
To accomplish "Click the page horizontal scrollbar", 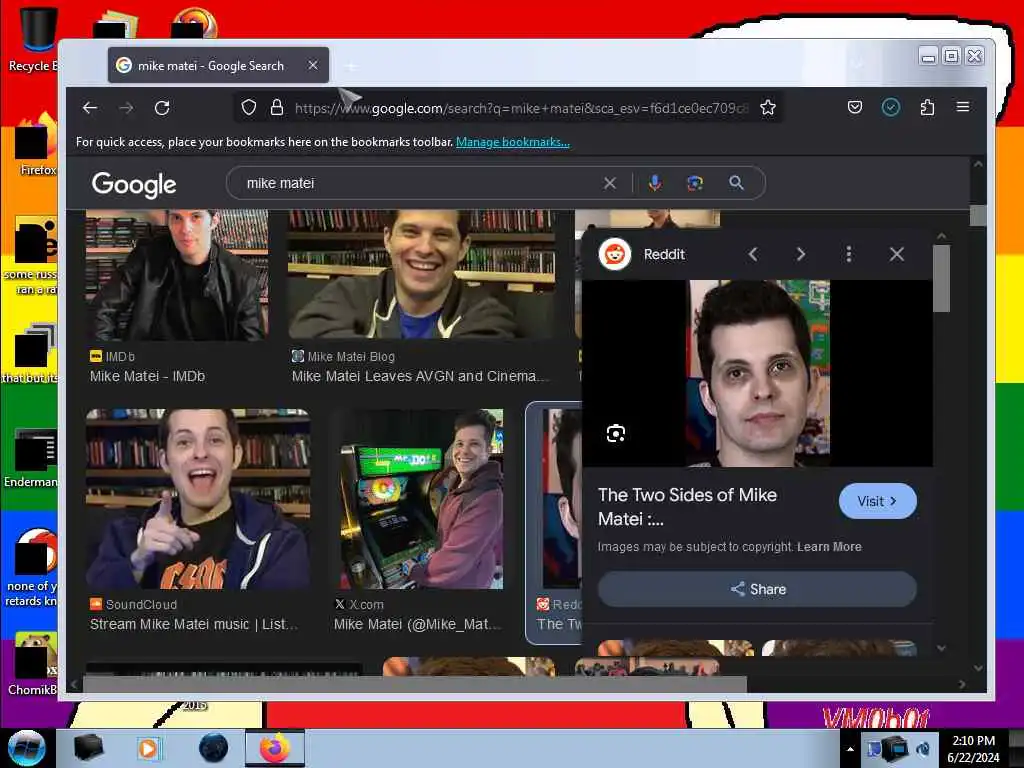I will (x=414, y=684).
